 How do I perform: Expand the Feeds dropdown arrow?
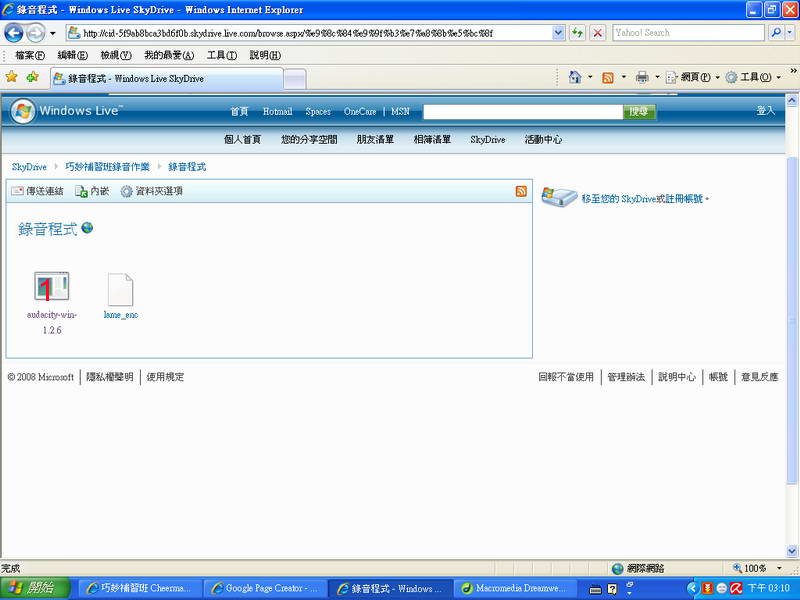(623, 78)
